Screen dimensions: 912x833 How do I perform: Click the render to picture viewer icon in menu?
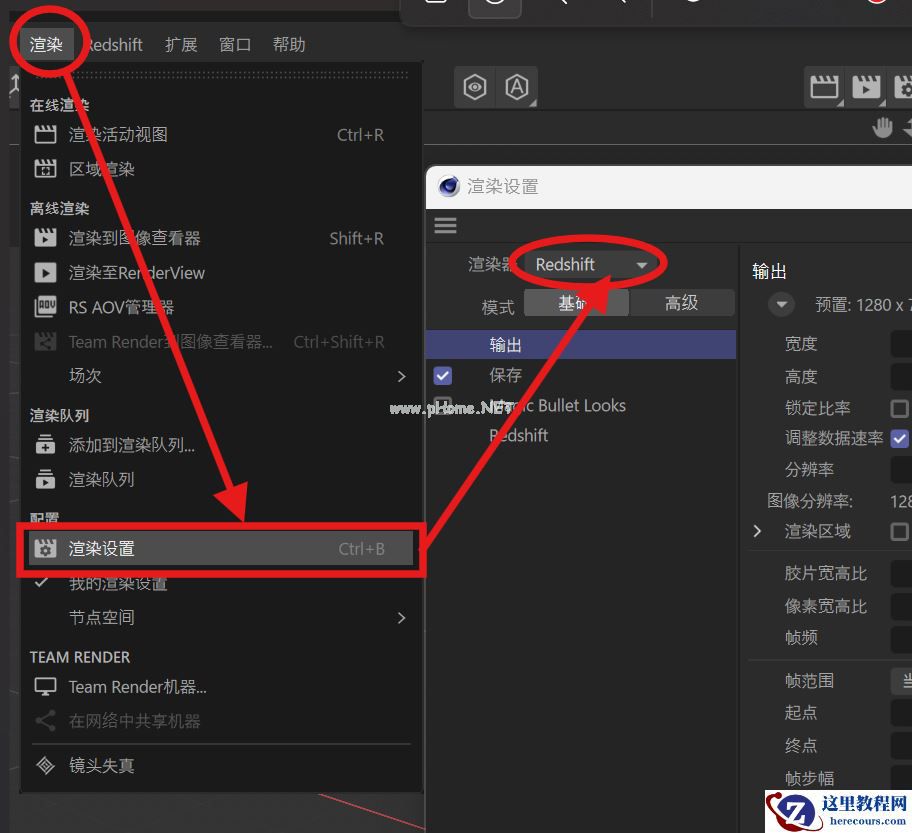pyautogui.click(x=45, y=237)
